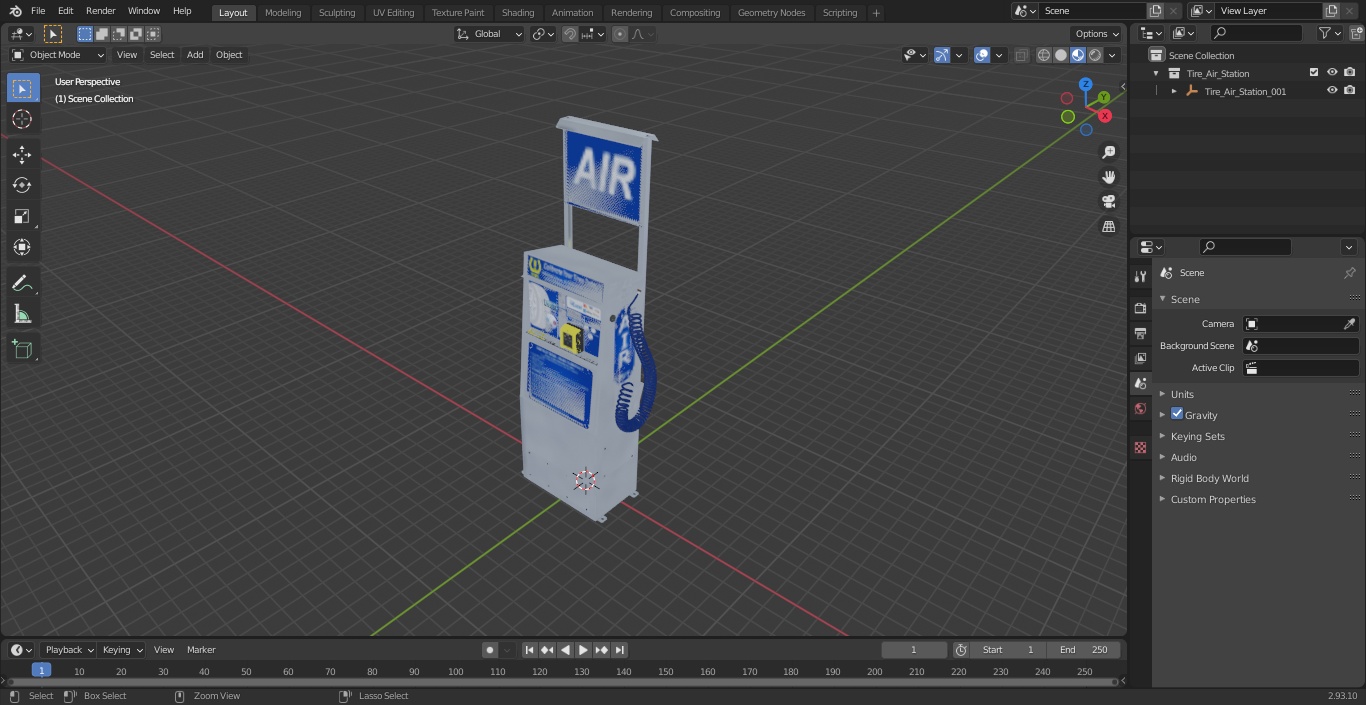Open the World properties tab
The width and height of the screenshot is (1366, 705).
point(1140,409)
